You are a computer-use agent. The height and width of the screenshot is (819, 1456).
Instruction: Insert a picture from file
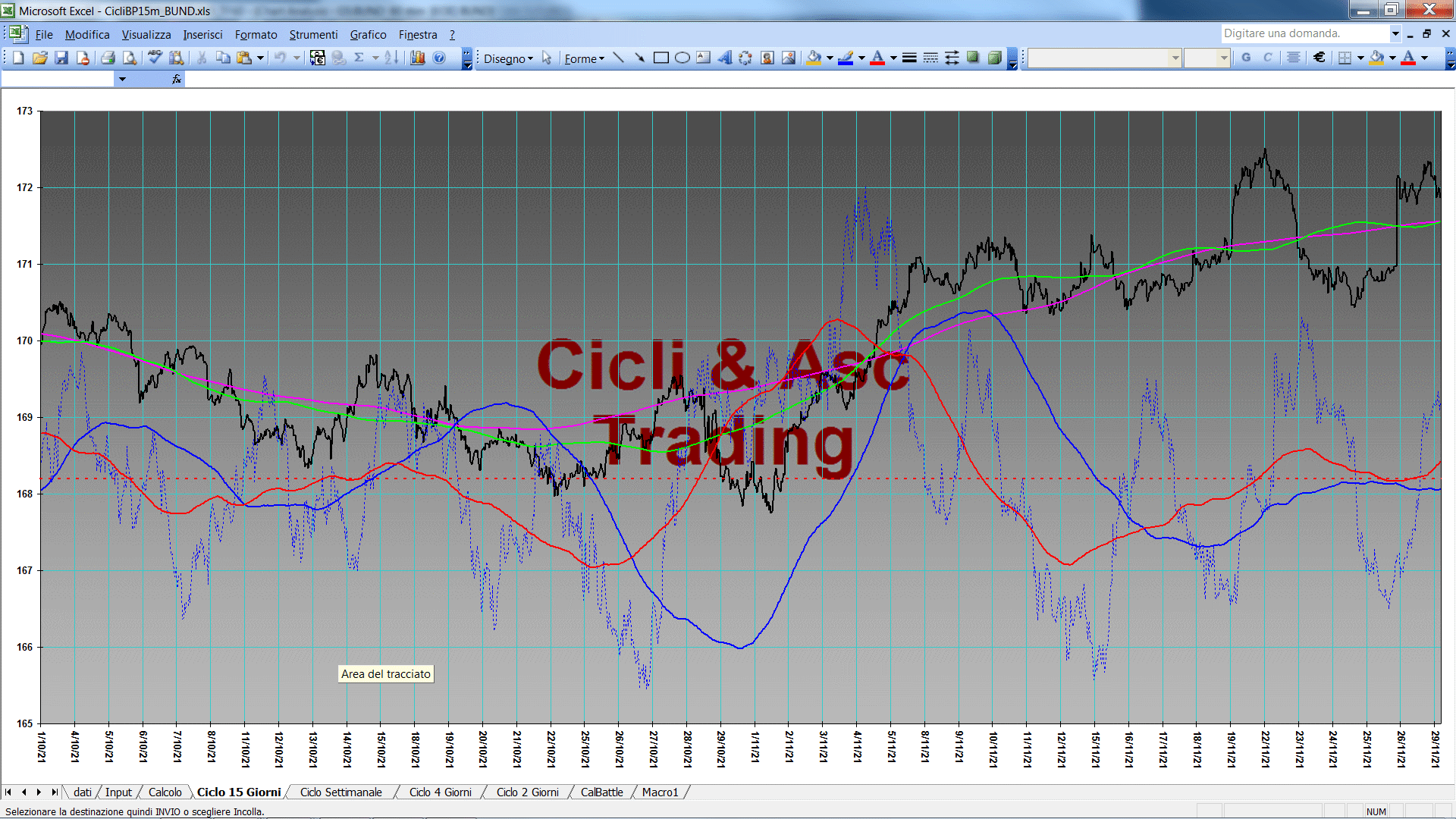pyautogui.click(x=789, y=58)
